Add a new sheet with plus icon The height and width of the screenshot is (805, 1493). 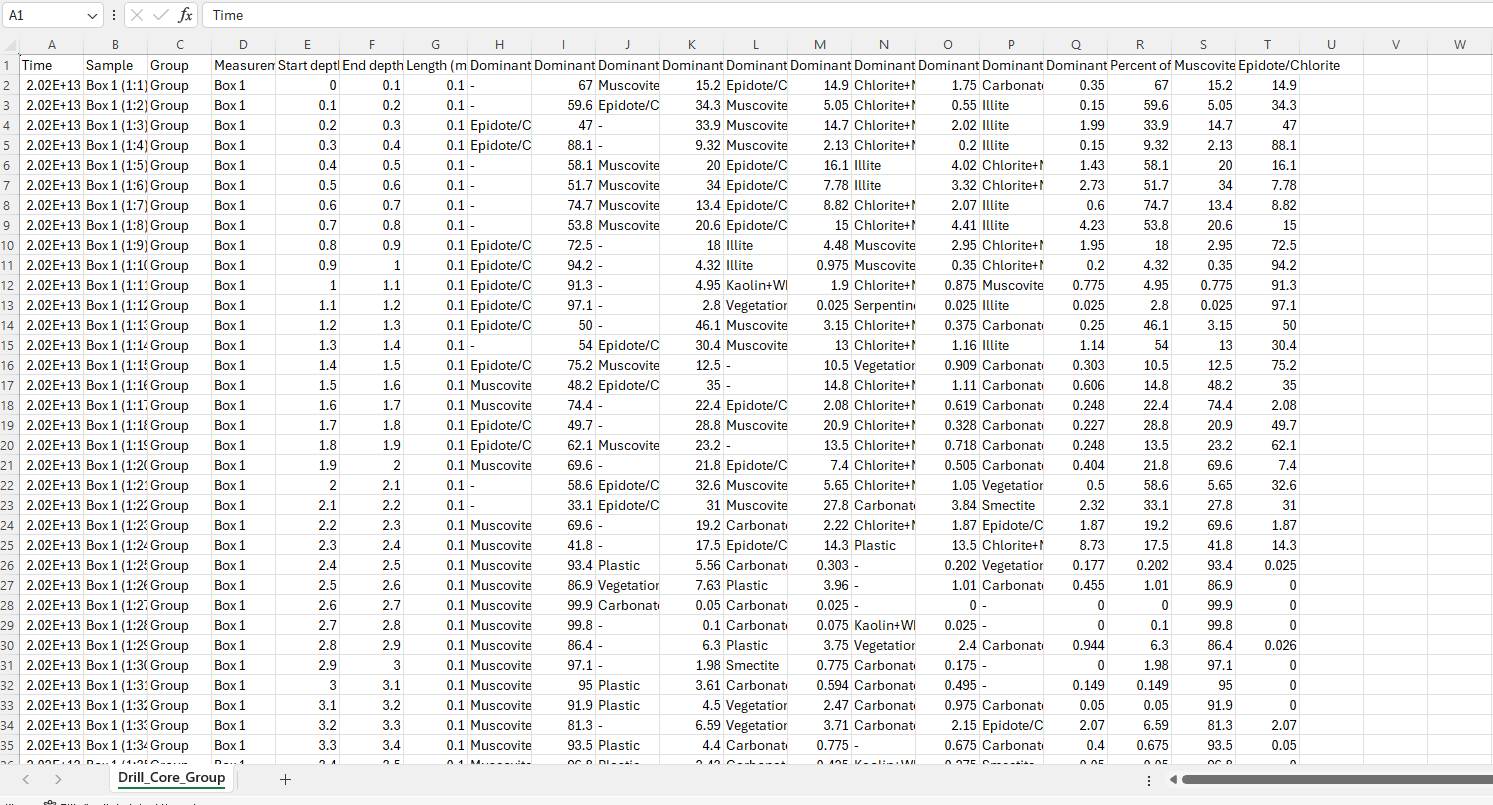point(285,779)
